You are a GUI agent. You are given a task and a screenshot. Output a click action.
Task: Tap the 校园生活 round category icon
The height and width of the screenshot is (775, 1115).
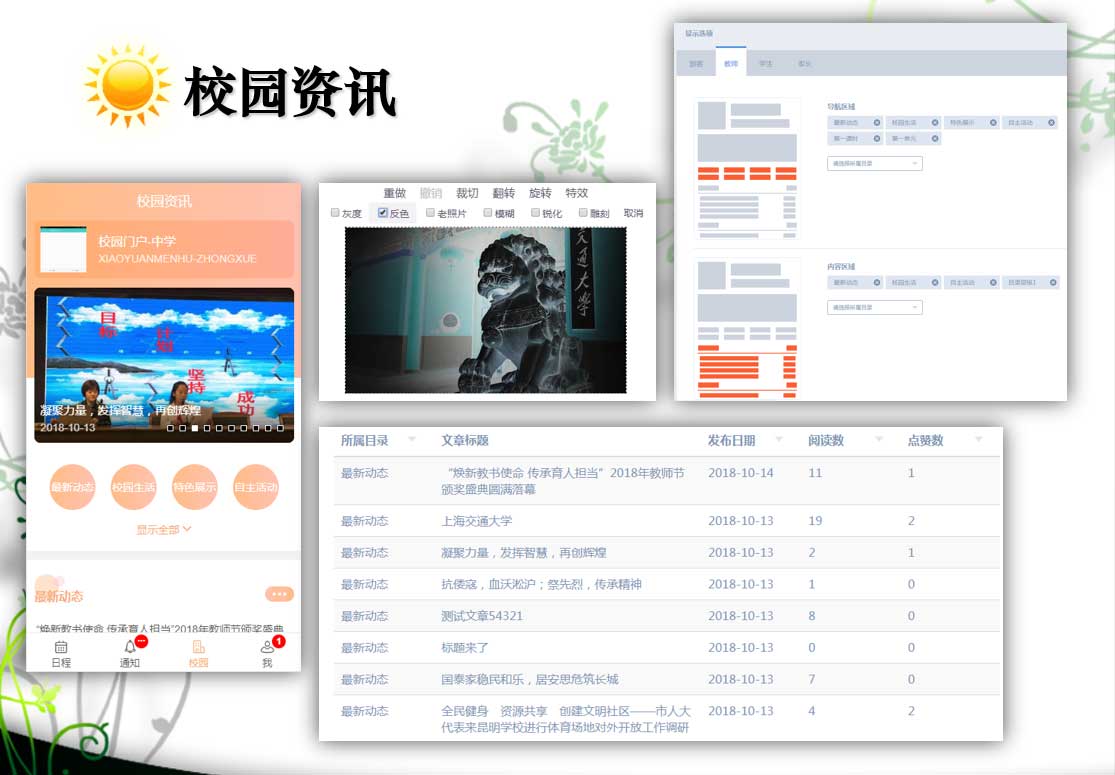[134, 488]
